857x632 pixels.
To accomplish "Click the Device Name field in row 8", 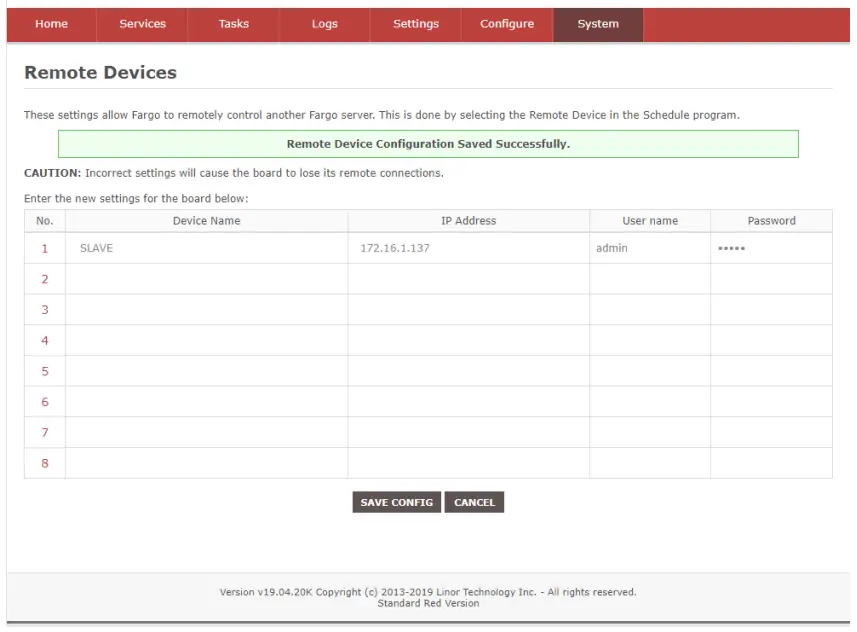I will [x=207, y=463].
